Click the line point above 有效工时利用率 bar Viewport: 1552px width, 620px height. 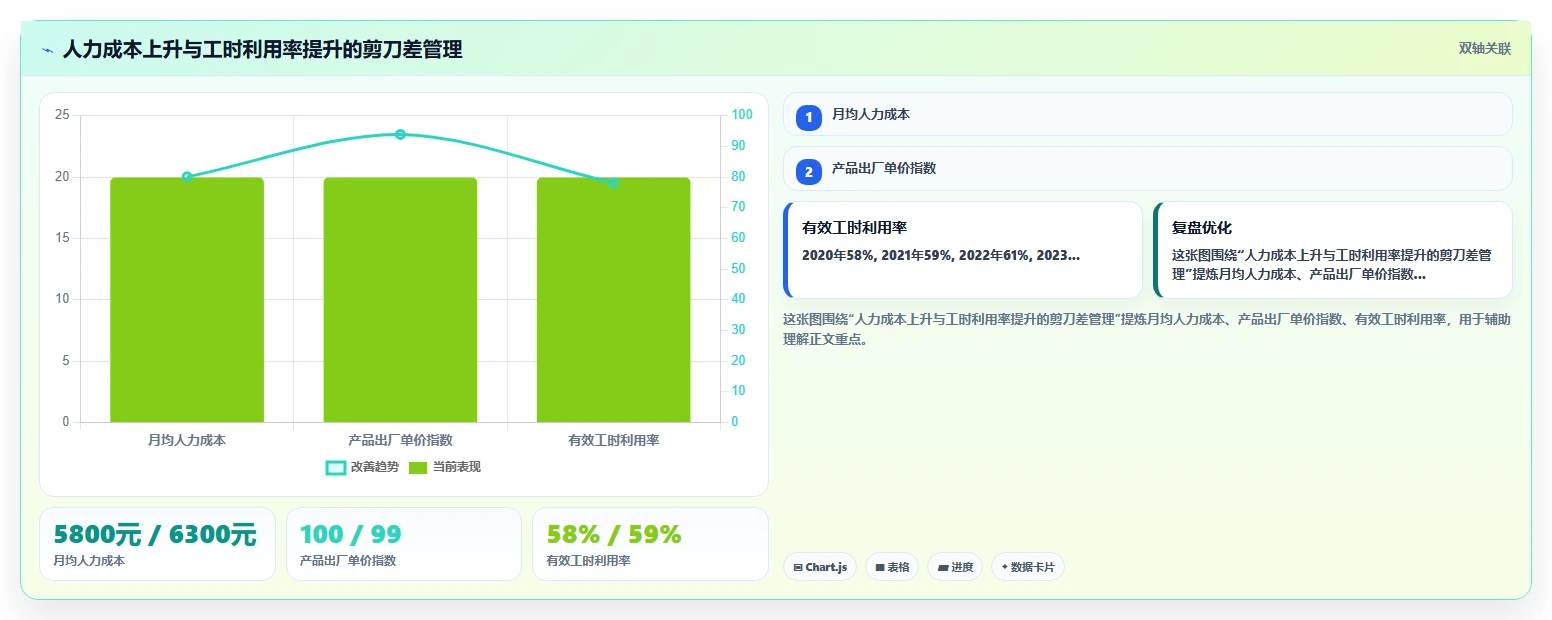pos(613,183)
